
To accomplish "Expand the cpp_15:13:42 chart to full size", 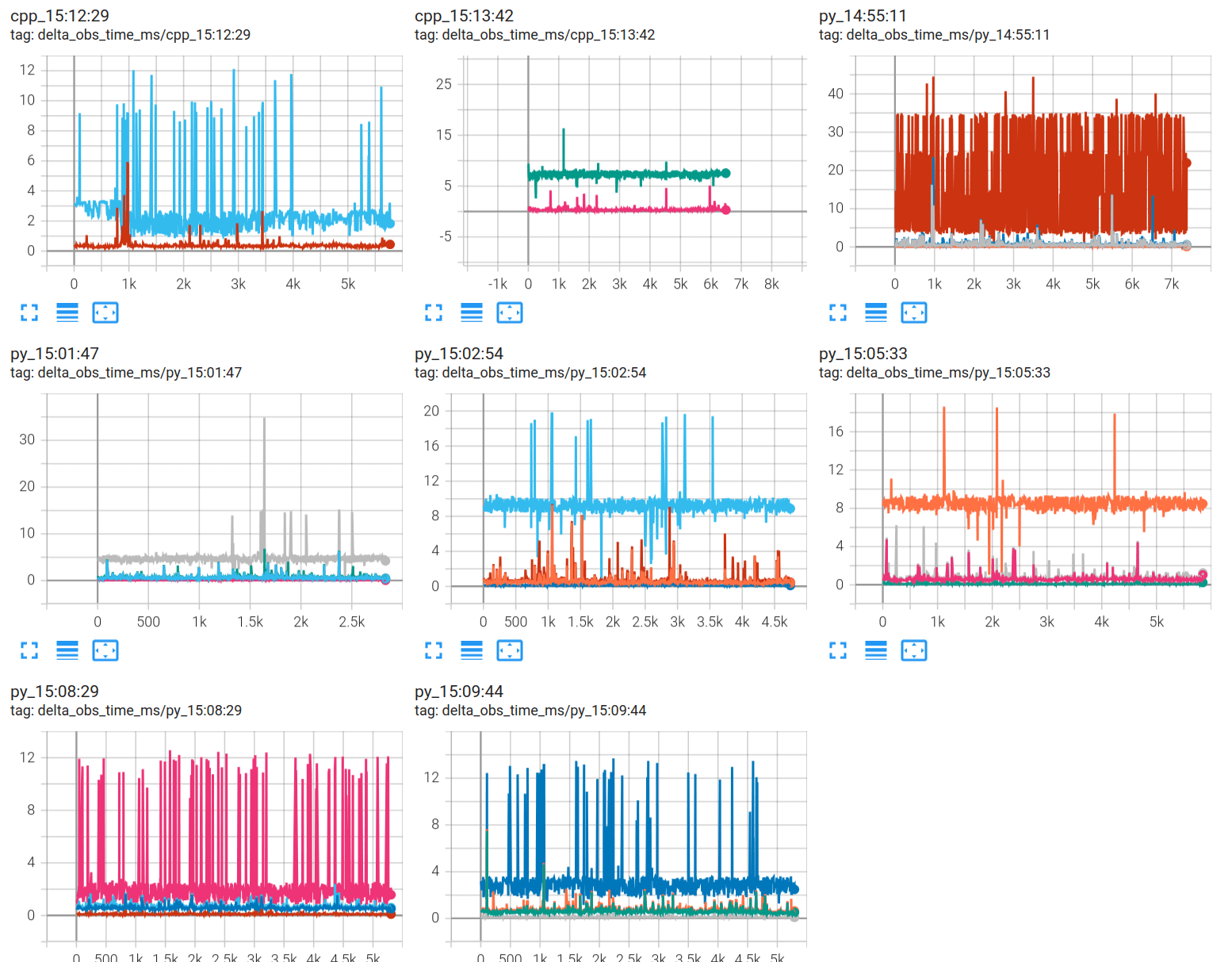I will click(434, 312).
